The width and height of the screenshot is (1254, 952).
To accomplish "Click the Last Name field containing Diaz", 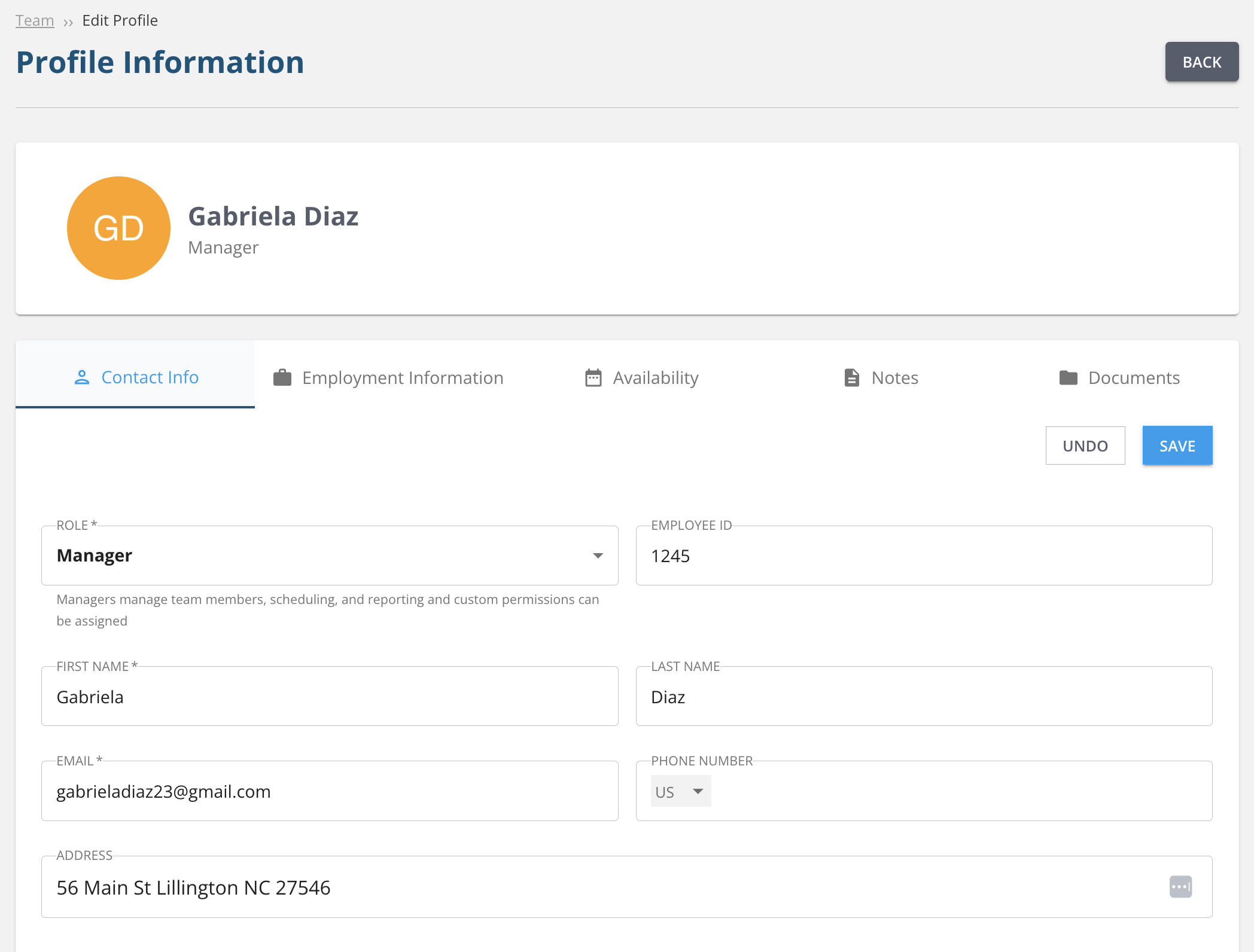I will (x=924, y=697).
